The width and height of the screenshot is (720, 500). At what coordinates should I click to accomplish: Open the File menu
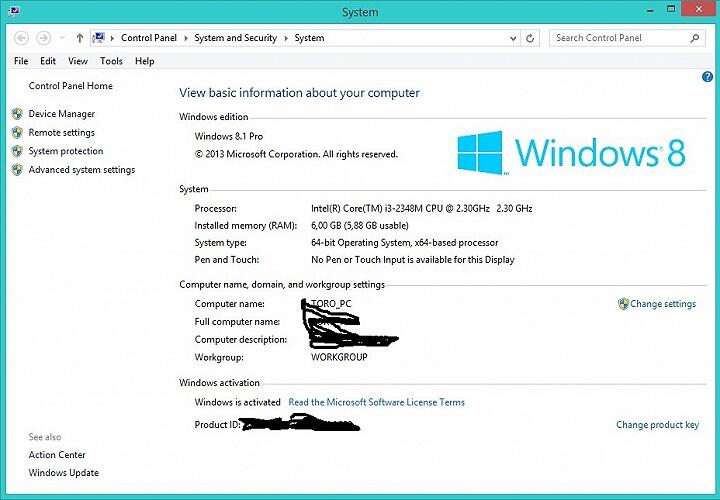(21, 61)
